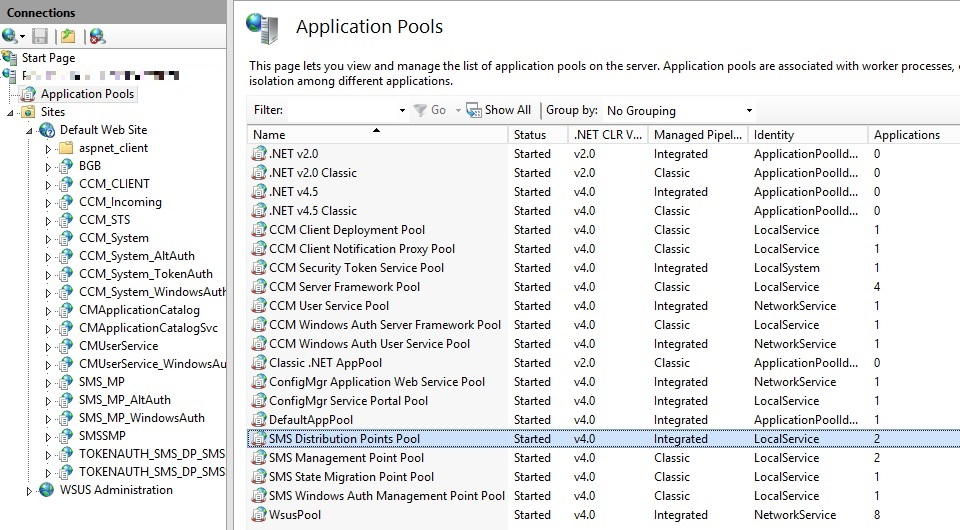The width and height of the screenshot is (960, 530).
Task: Expand the SMS_MP_AltAuth tree node
Action: [x=48, y=401]
